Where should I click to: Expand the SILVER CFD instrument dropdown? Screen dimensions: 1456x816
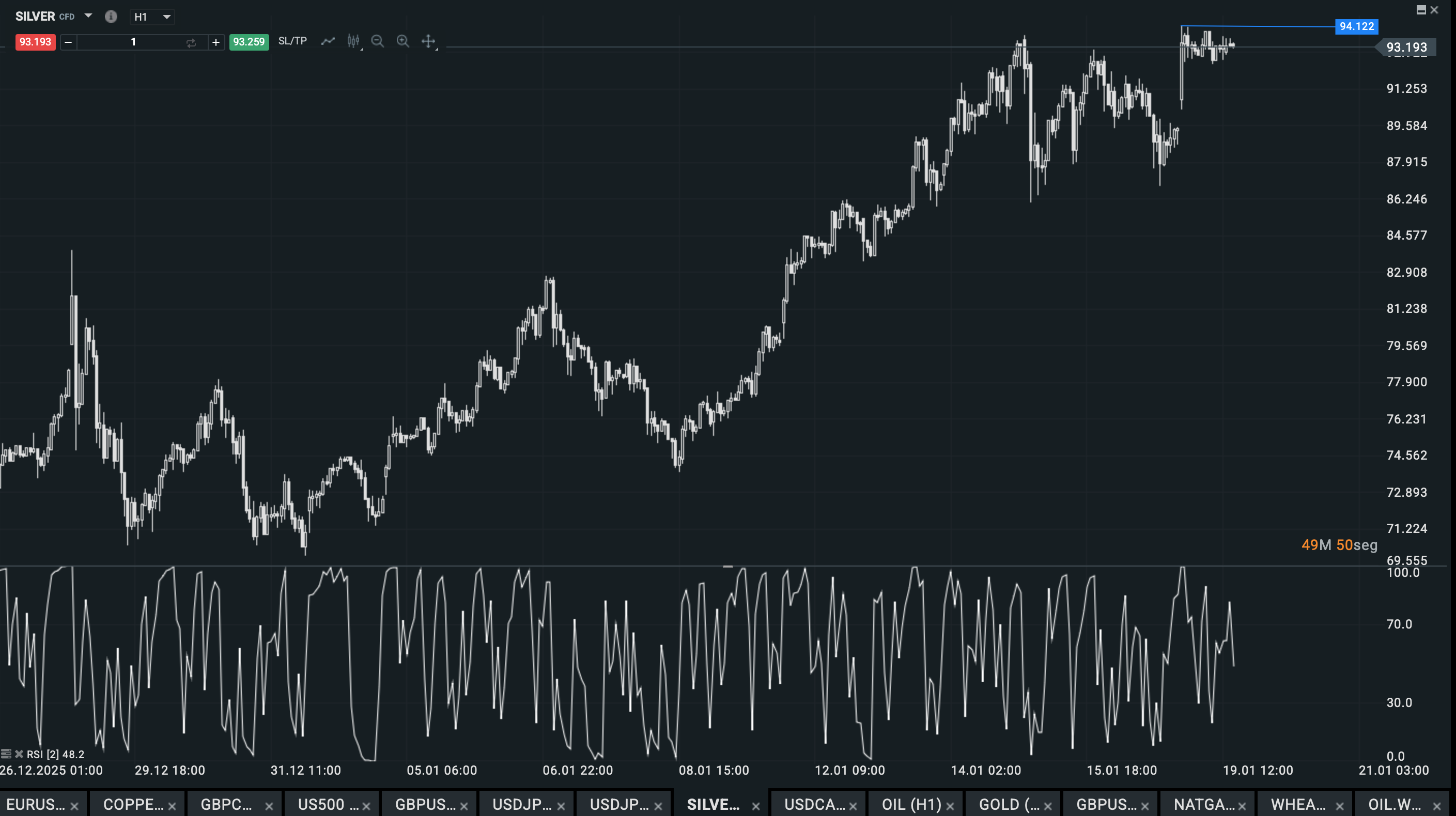coord(88,16)
